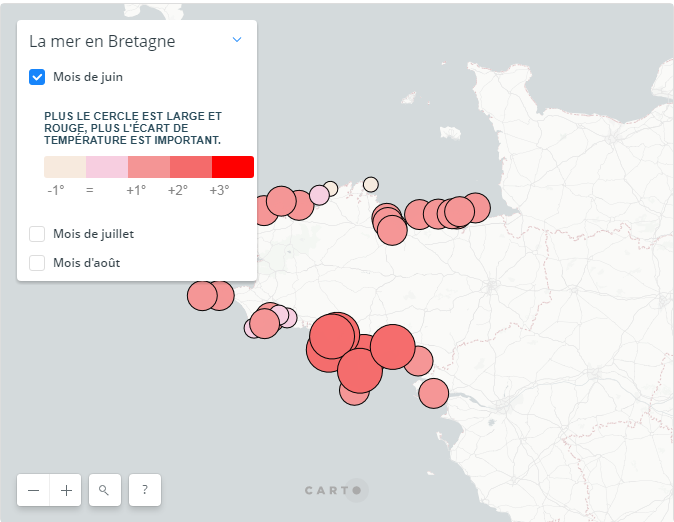Open the help question mark button

tap(145, 490)
